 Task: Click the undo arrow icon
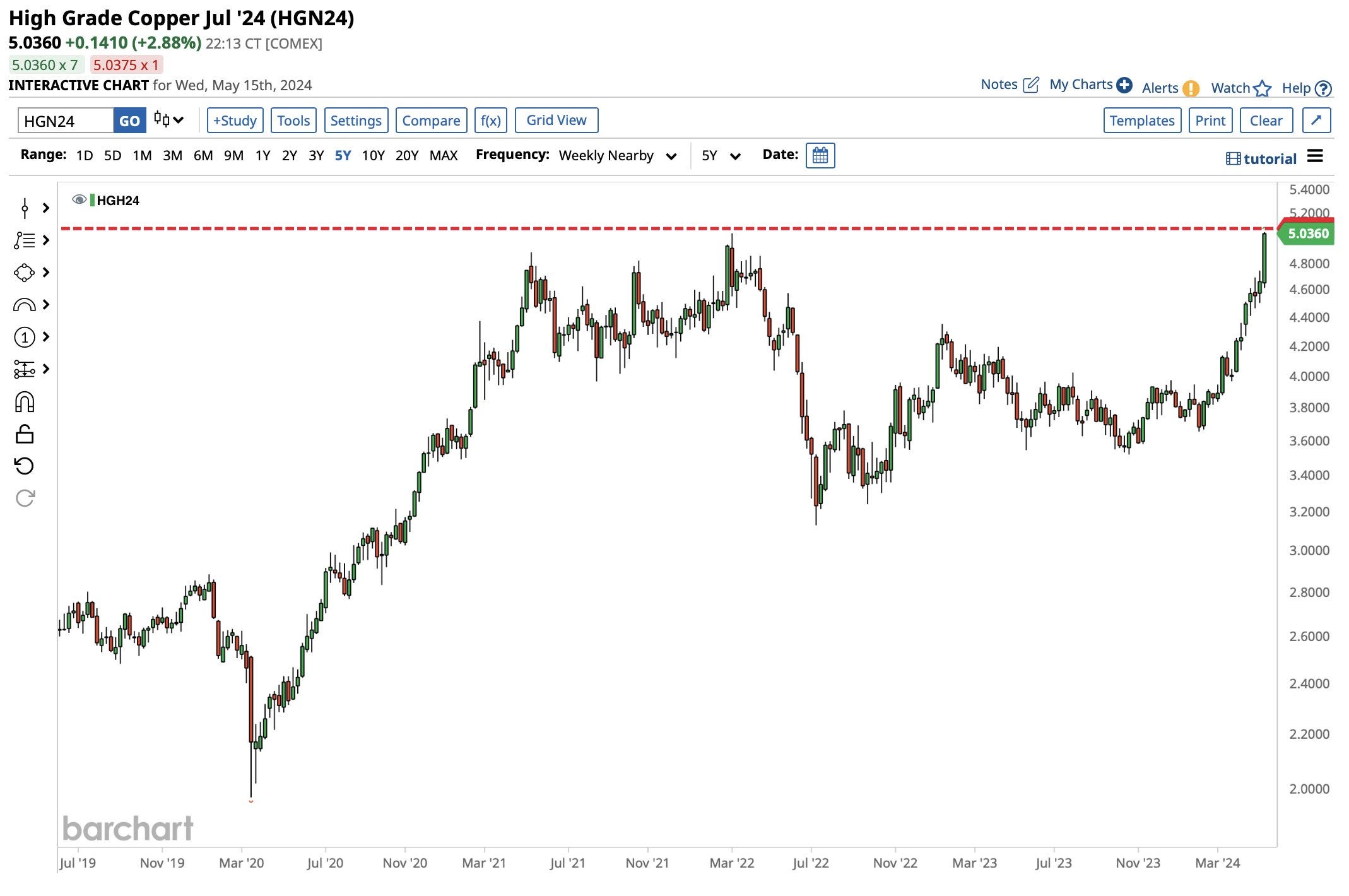click(24, 466)
